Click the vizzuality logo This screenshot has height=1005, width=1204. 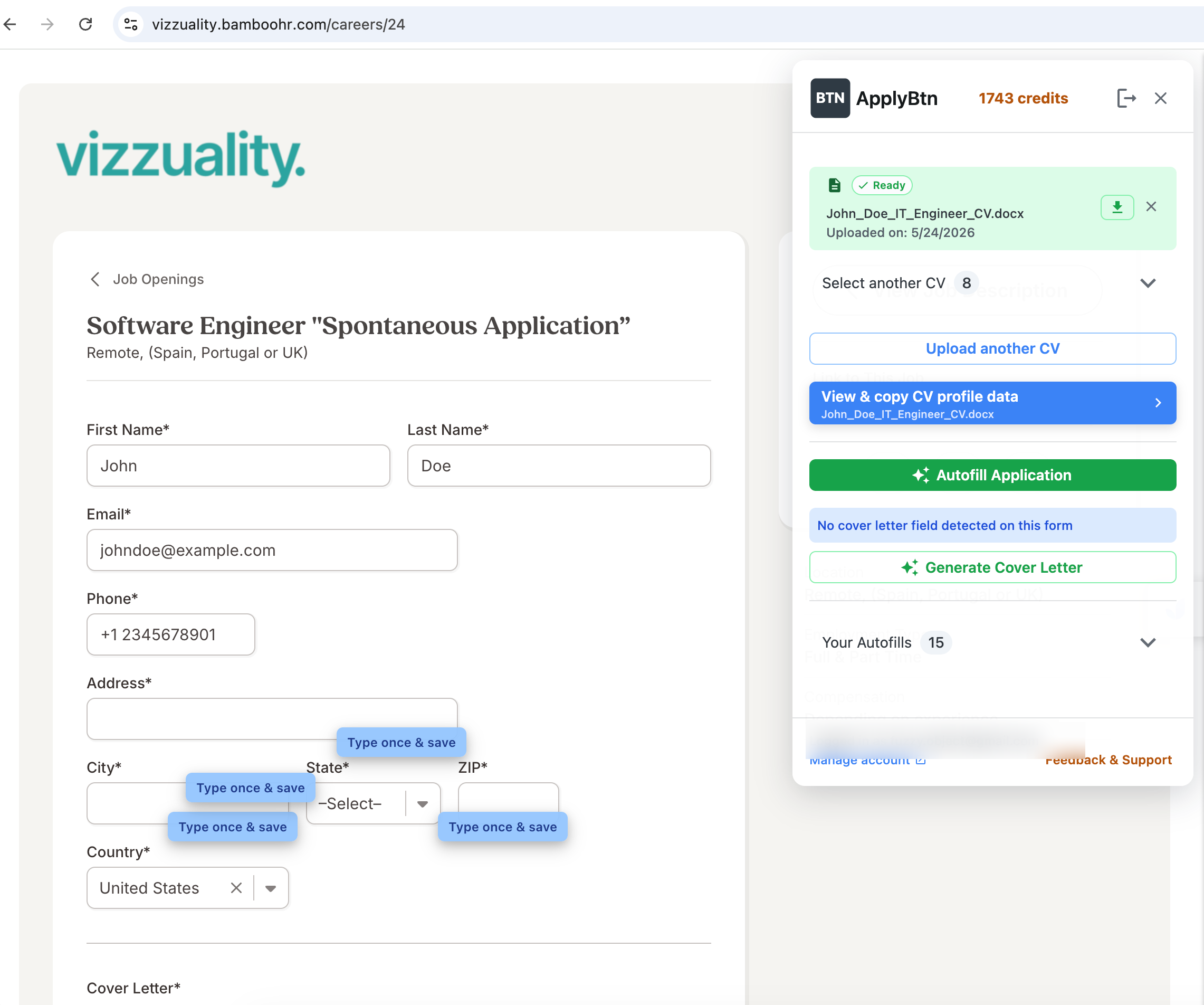pos(181,158)
